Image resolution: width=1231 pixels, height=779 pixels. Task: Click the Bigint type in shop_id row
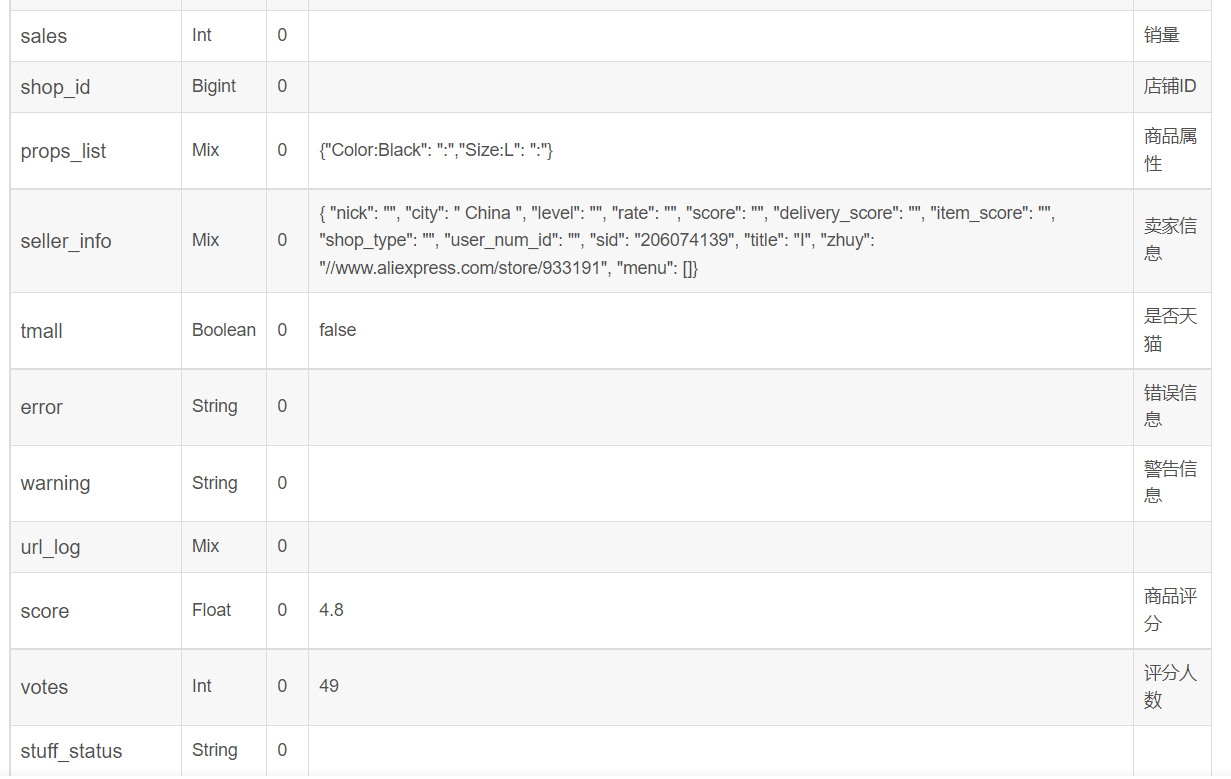214,86
